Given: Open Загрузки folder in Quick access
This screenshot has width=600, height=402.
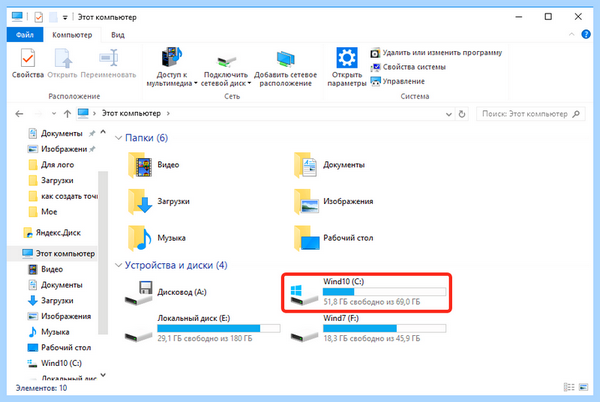Looking at the screenshot, I should coord(51,181).
